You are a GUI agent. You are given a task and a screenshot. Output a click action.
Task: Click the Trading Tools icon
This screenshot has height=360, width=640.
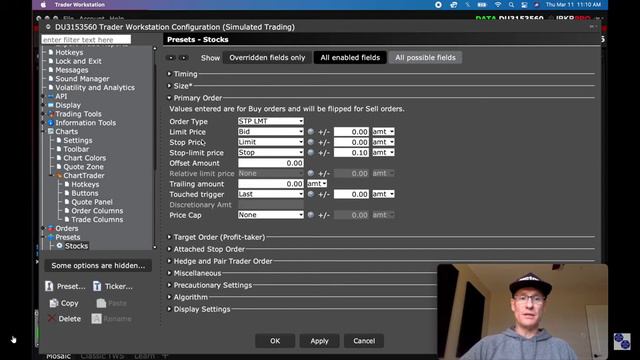[51, 114]
